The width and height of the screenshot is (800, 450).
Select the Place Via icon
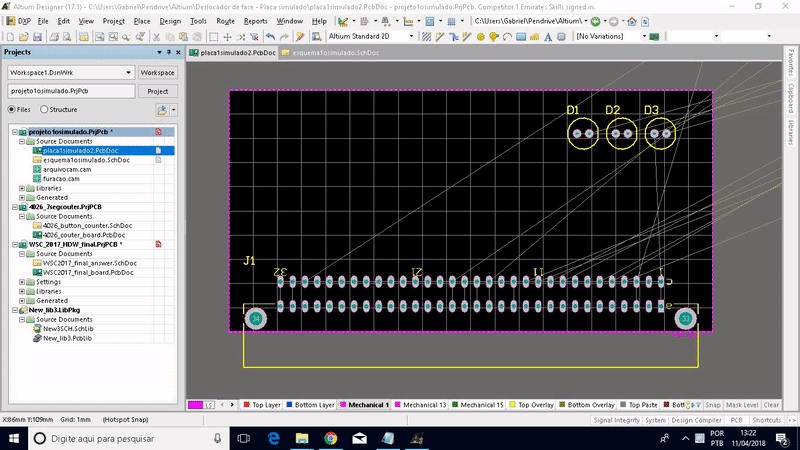pyautogui.click(x=493, y=37)
